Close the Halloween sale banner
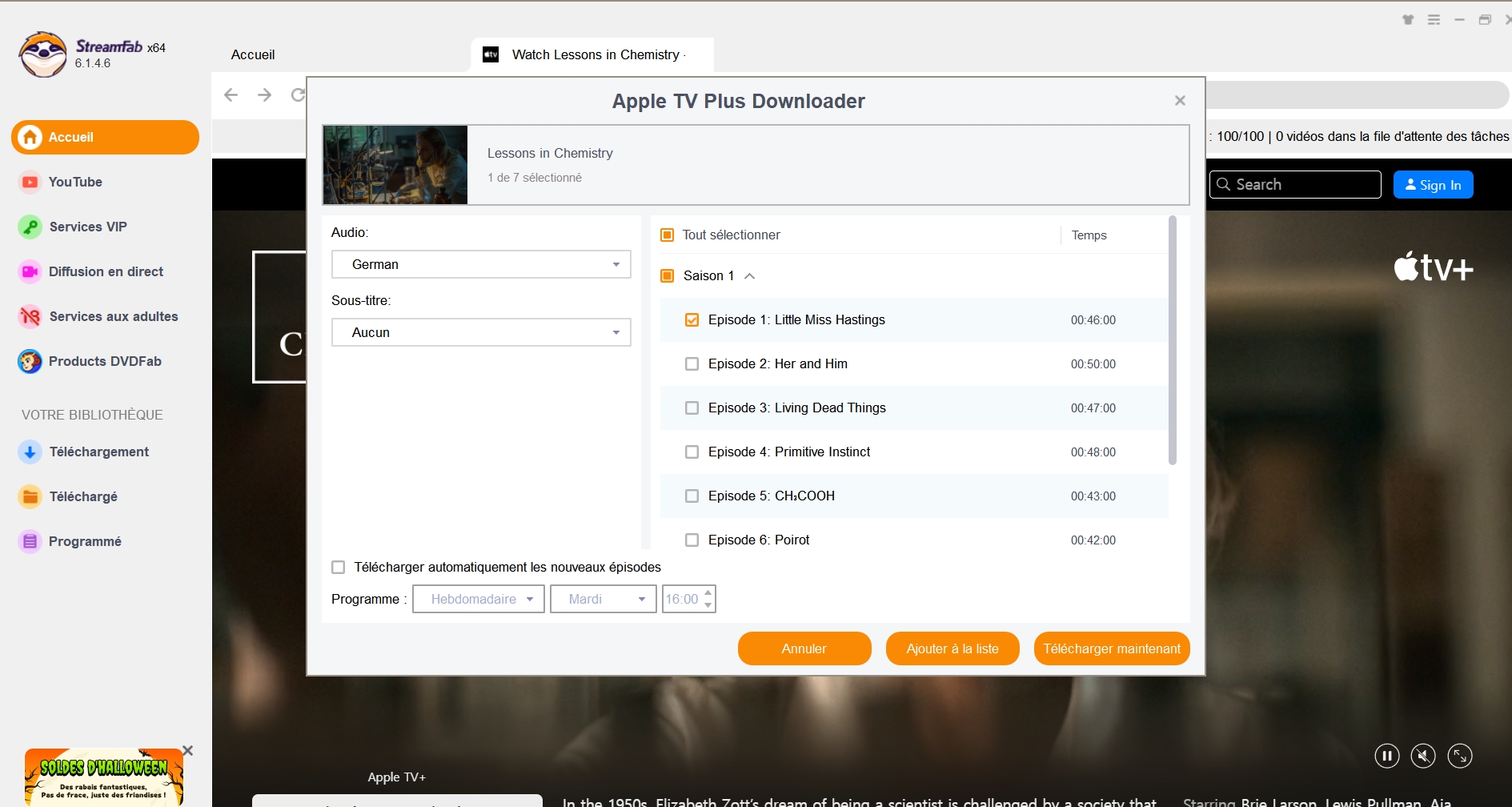1512x807 pixels. [187, 751]
